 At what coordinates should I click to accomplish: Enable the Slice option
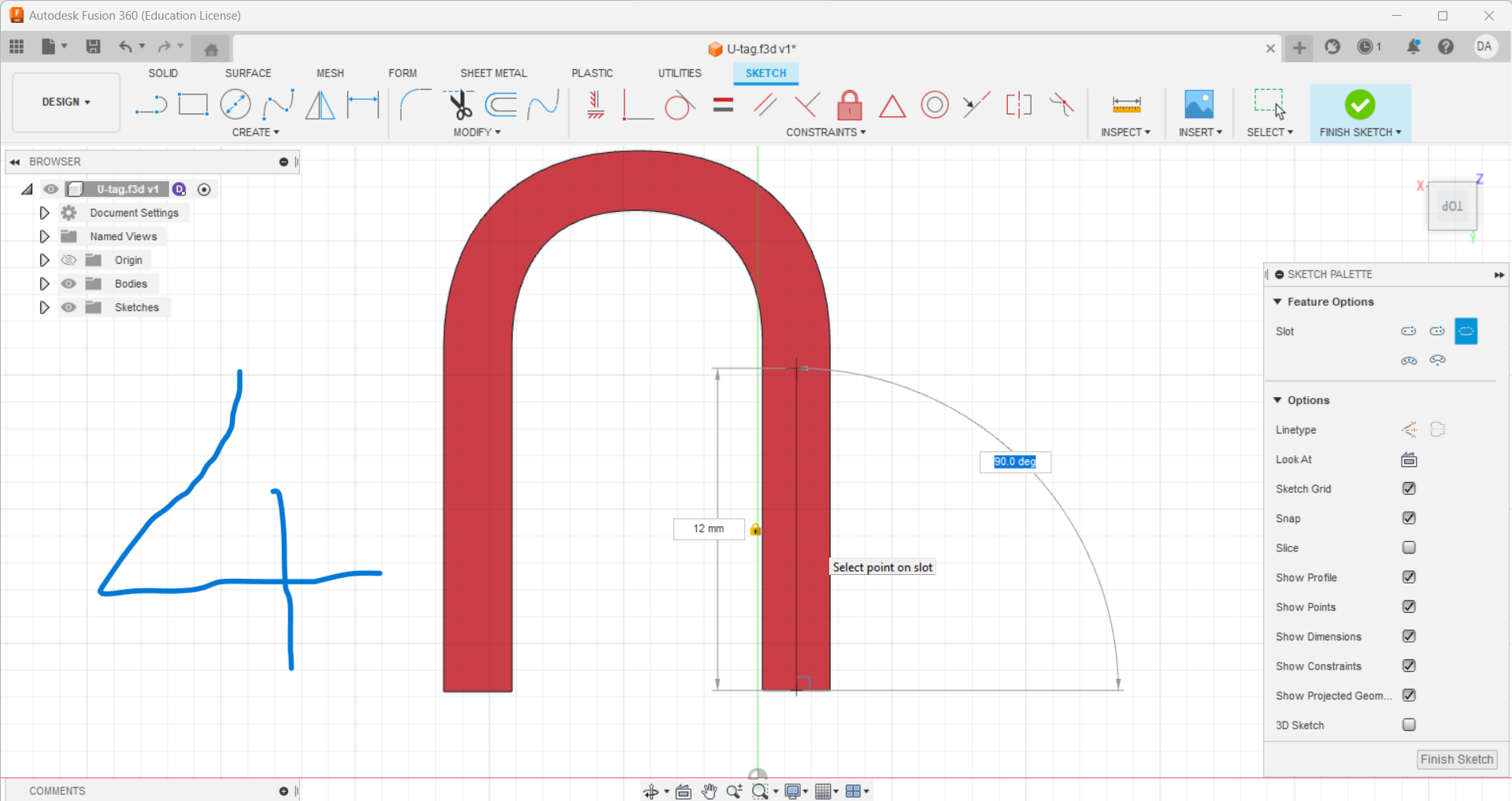[1409, 547]
